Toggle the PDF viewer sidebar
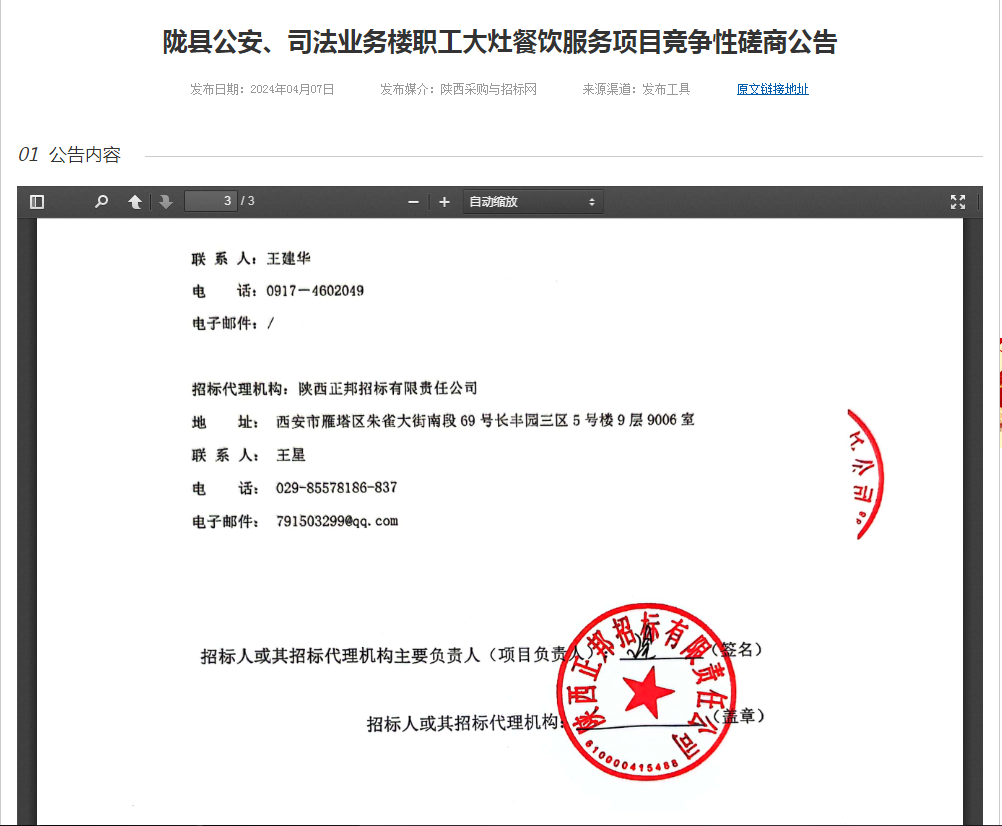1002x826 pixels. [37, 202]
